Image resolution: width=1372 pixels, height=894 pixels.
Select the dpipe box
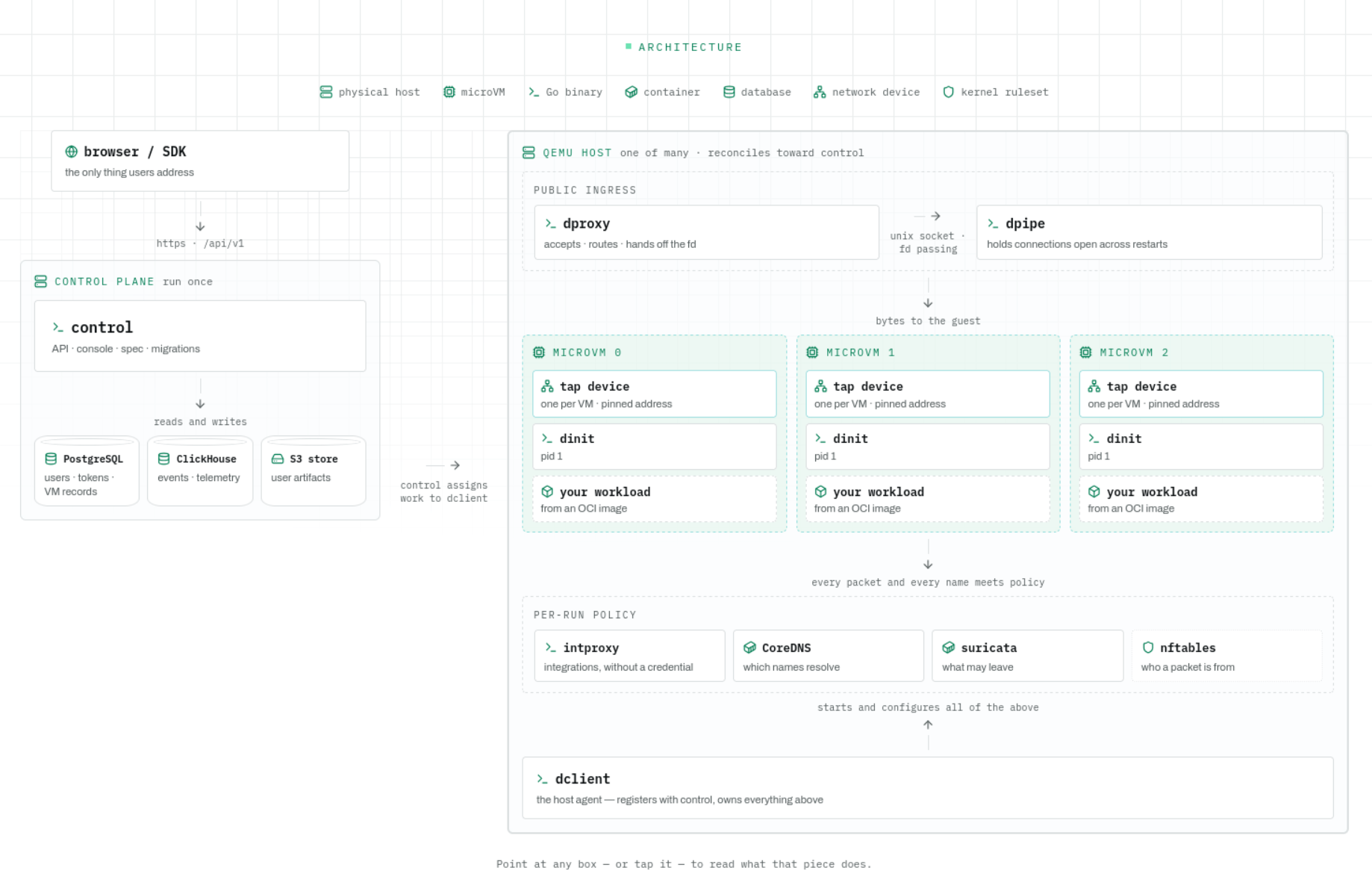click(x=1150, y=232)
